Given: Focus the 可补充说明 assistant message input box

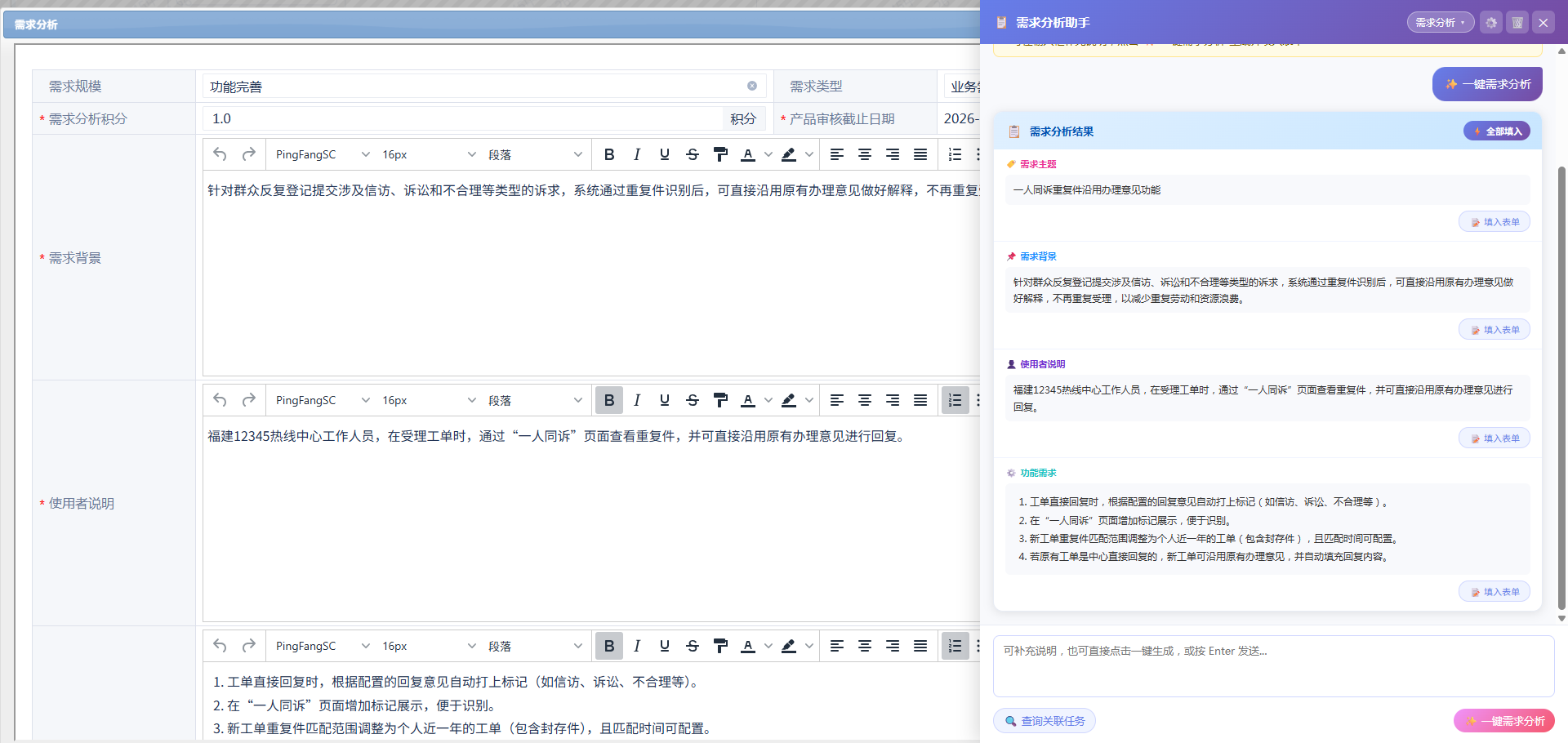Looking at the screenshot, I should pos(1273,666).
